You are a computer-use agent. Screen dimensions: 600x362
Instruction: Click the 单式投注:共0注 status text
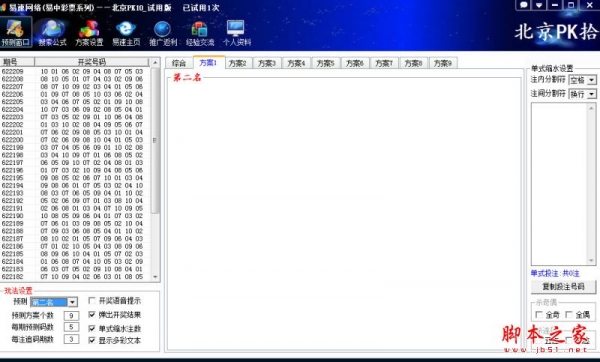click(555, 273)
